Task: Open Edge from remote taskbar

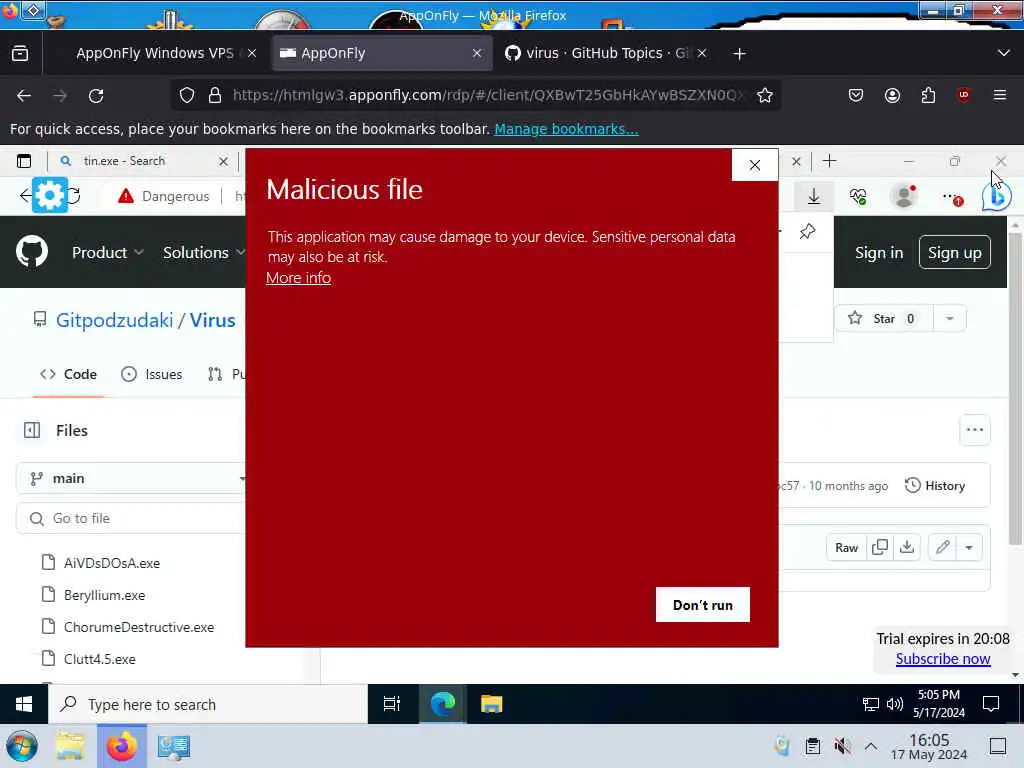Action: (x=442, y=704)
